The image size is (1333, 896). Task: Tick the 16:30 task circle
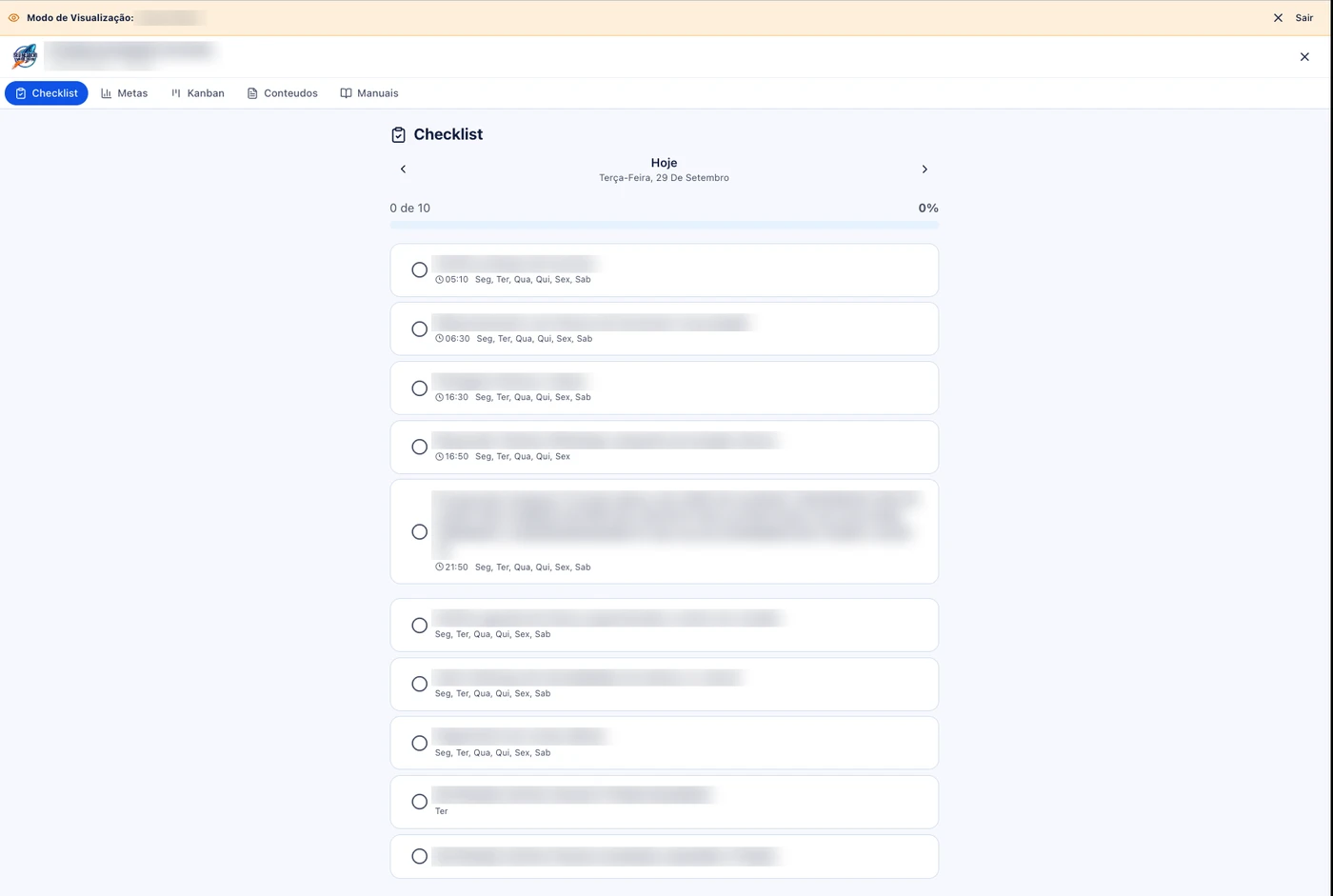click(419, 388)
